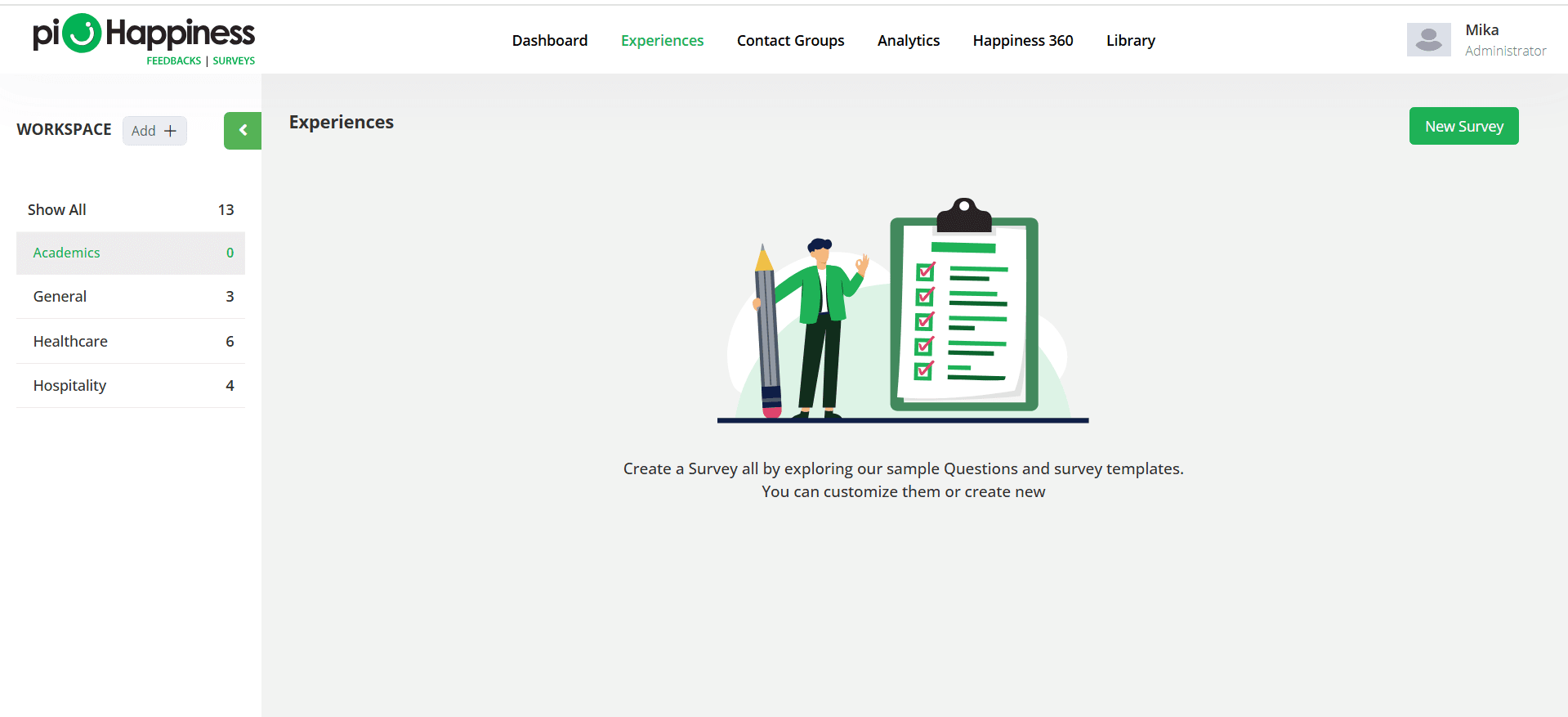Image resolution: width=1568 pixels, height=717 pixels.
Task: Select the General workspace
Action: coord(131,297)
